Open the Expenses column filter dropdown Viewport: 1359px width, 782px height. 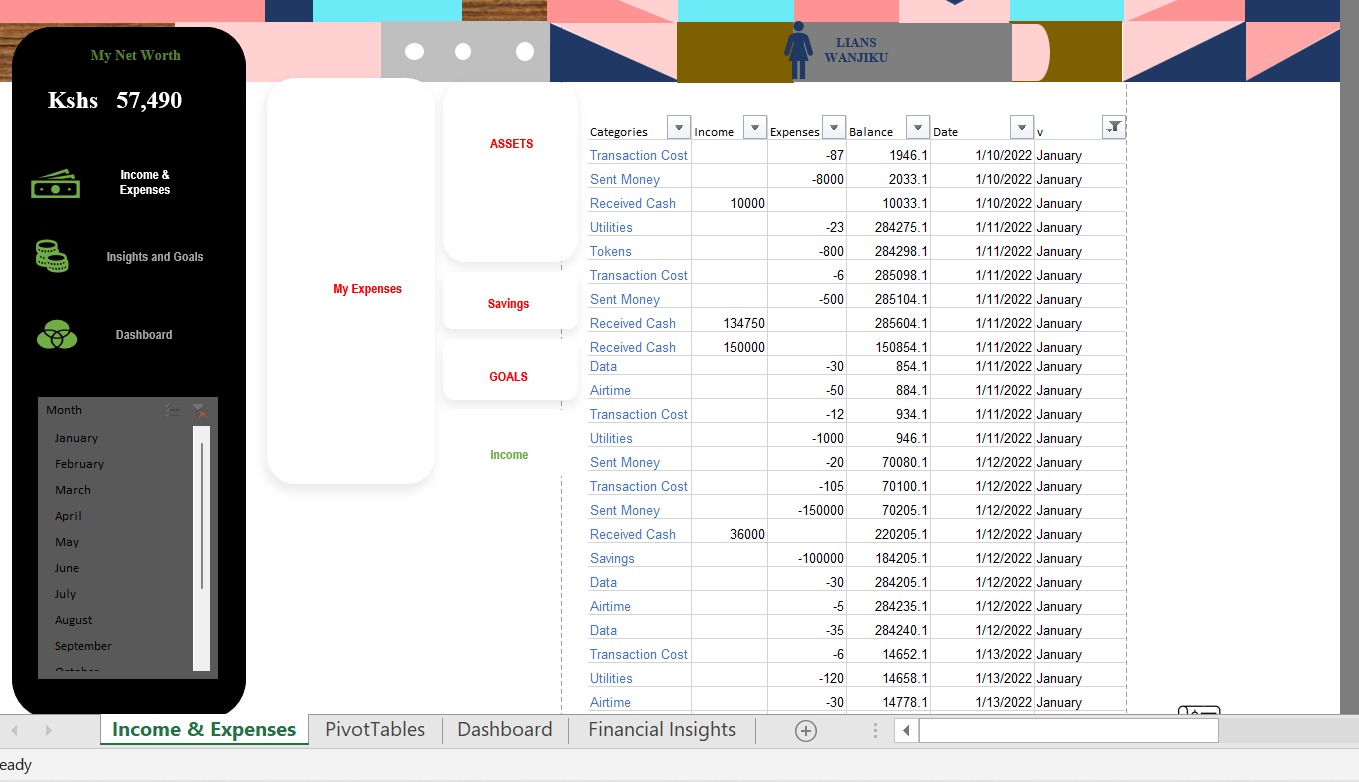coord(833,127)
